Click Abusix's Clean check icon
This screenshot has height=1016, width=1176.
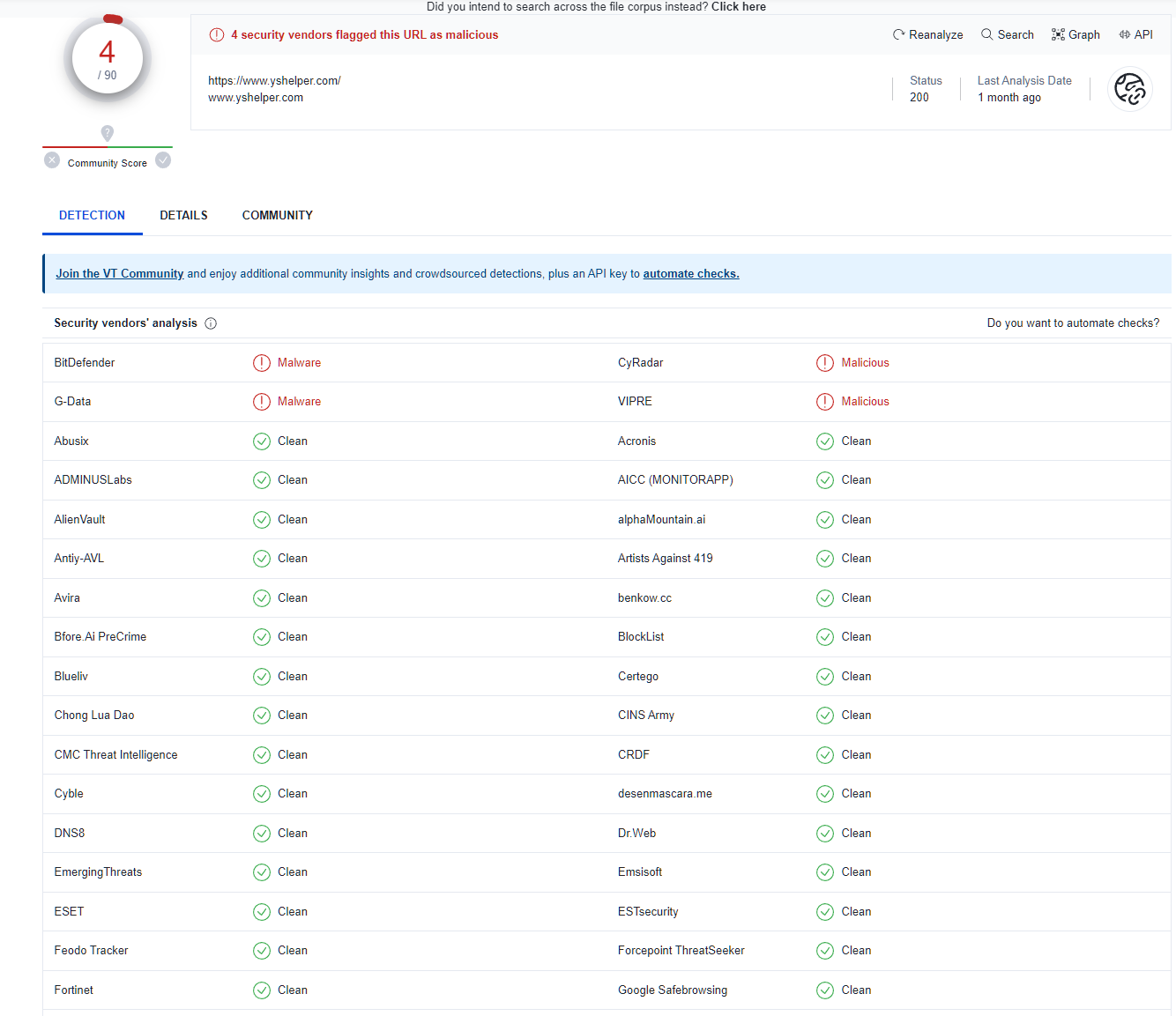pos(262,441)
